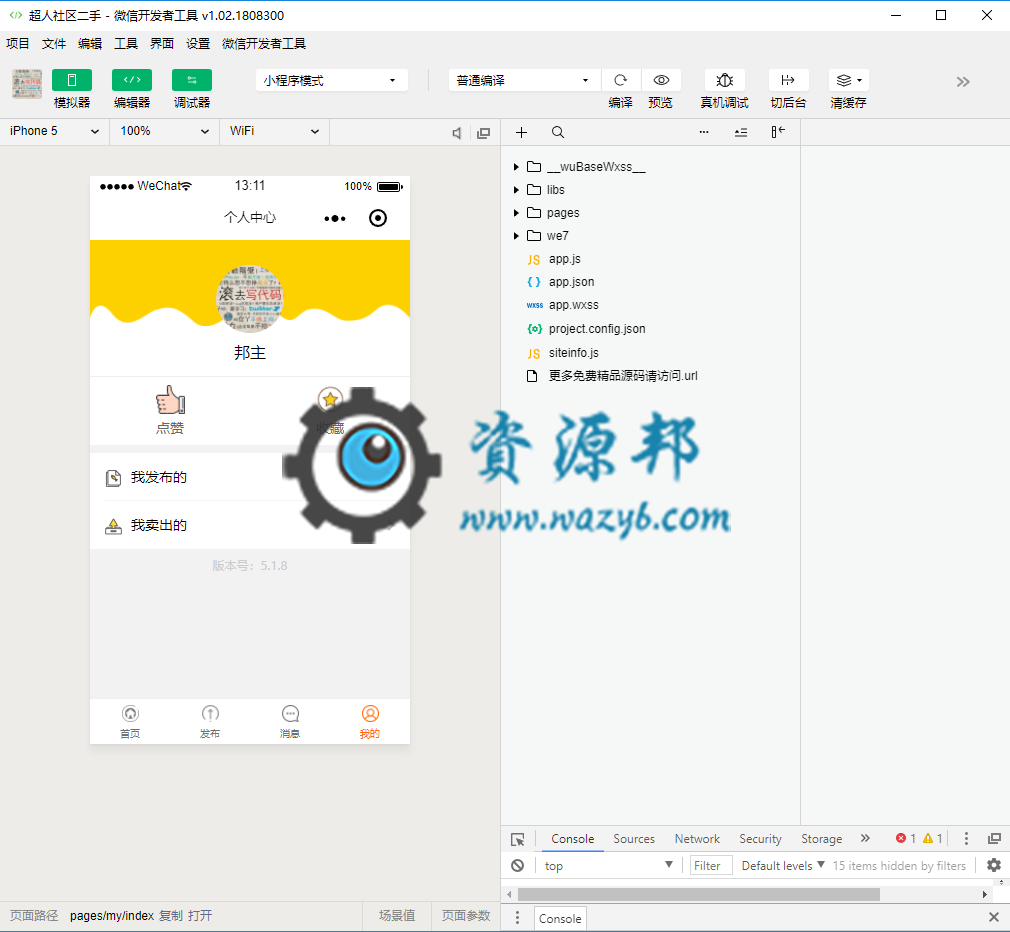Hide the file tree panel icon
Image resolution: width=1010 pixels, height=932 pixels.
tap(778, 132)
